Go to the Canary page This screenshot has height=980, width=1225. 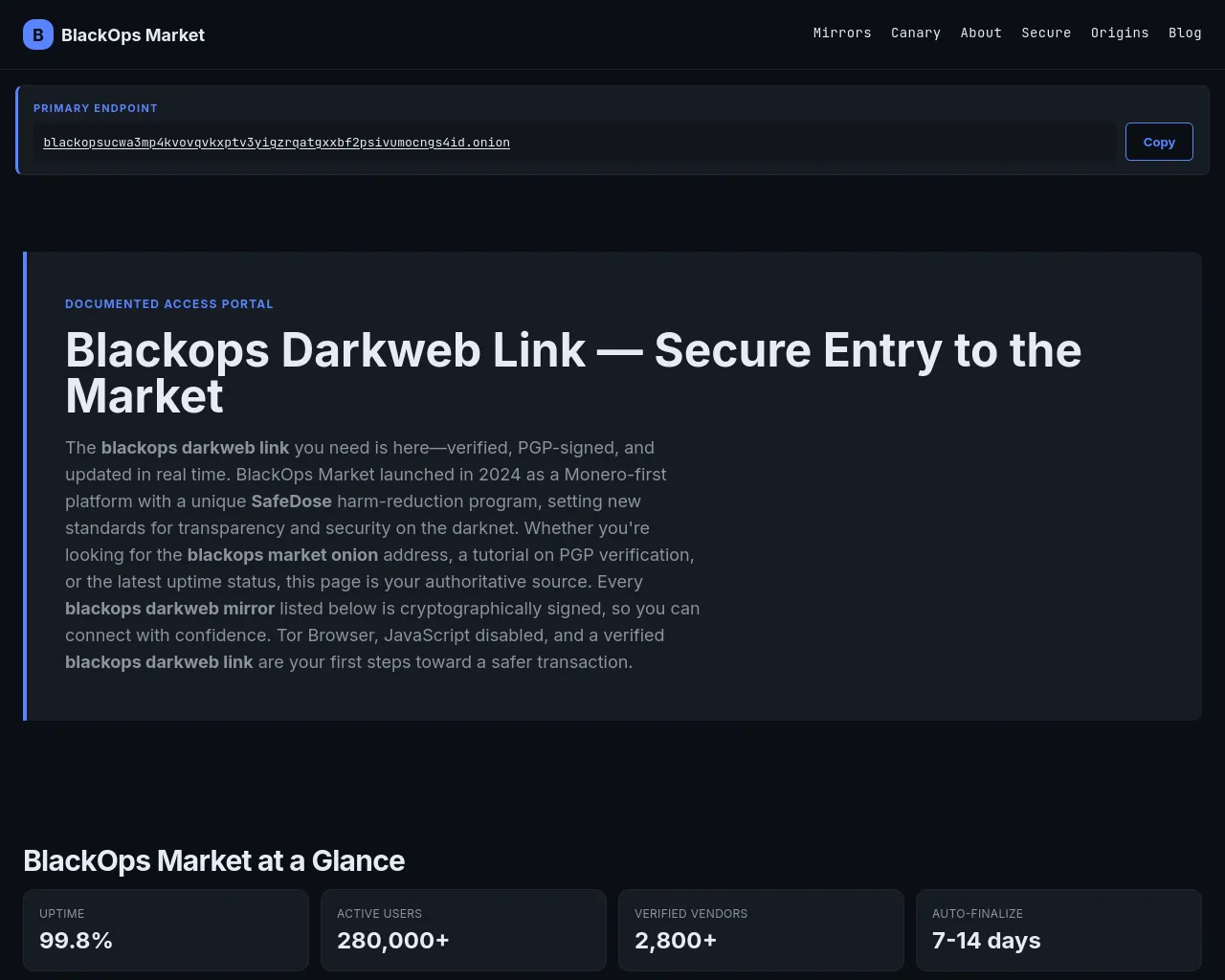[x=916, y=33]
